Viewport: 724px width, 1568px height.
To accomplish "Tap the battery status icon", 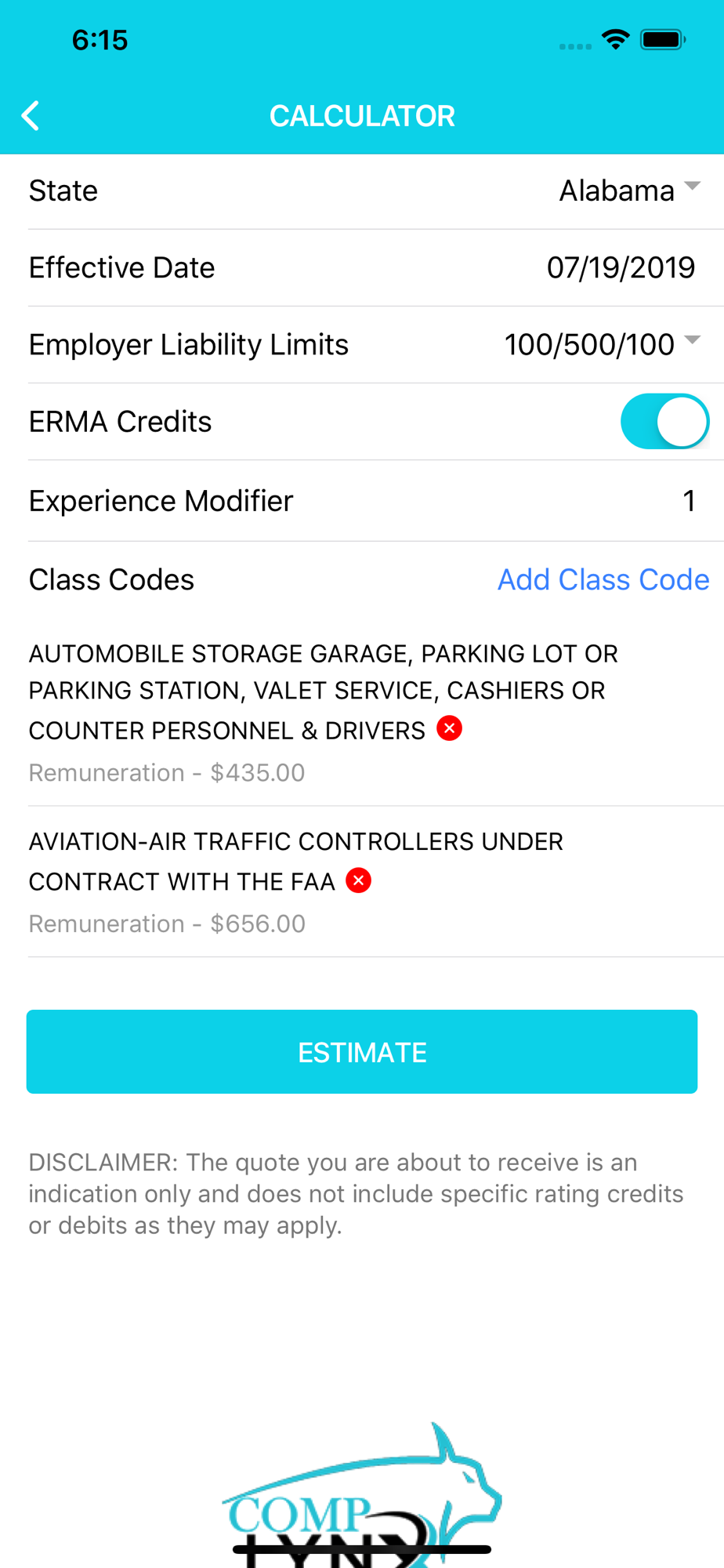I will [663, 39].
